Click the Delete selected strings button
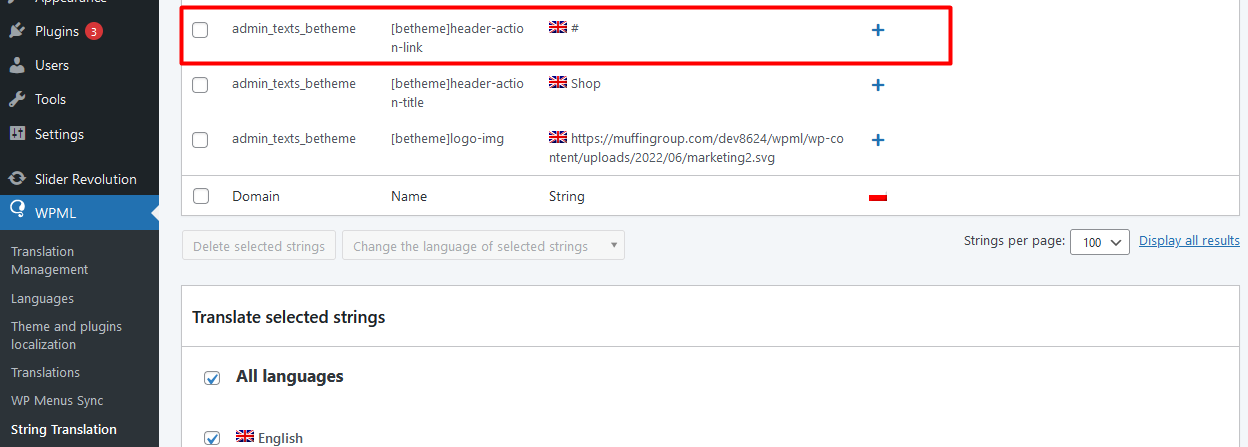The width and height of the screenshot is (1248, 447). click(x=258, y=246)
